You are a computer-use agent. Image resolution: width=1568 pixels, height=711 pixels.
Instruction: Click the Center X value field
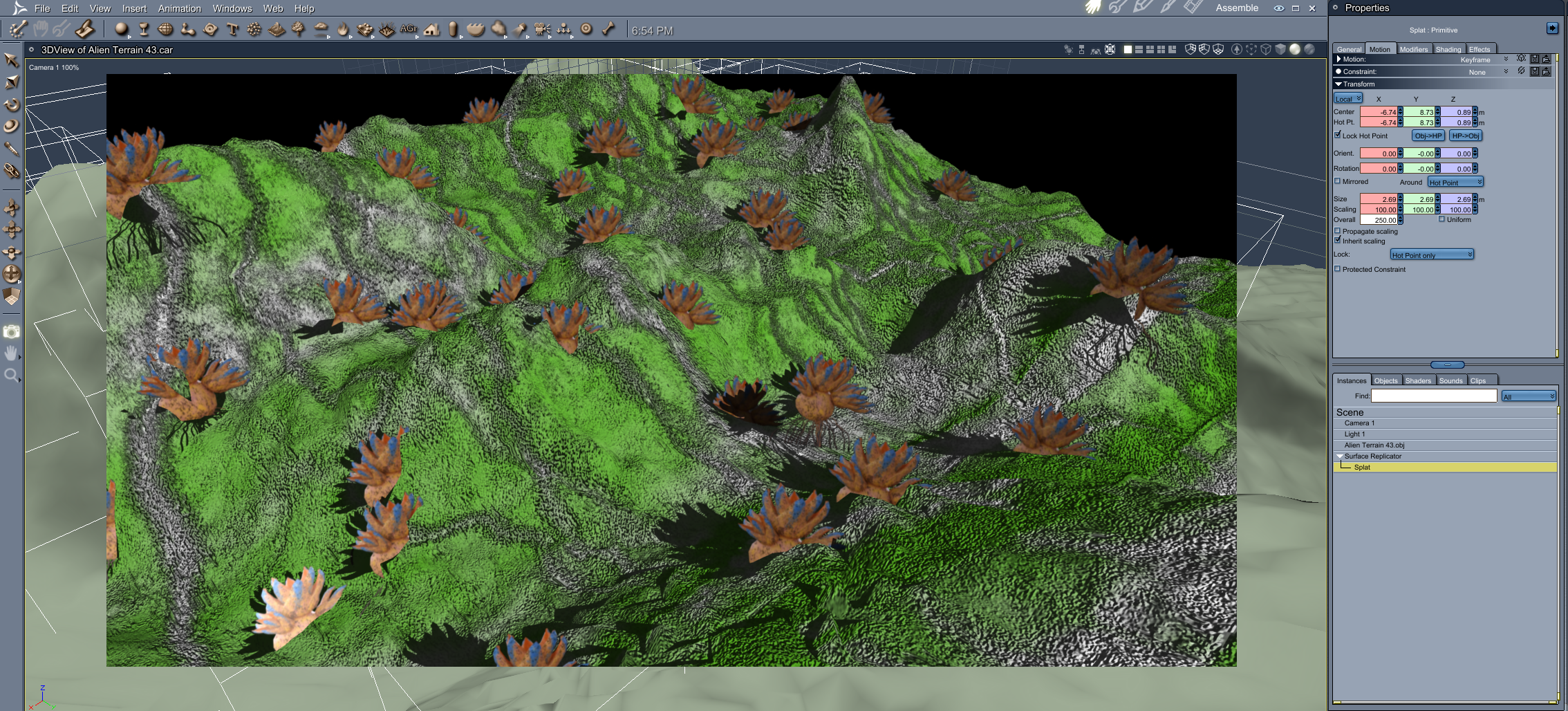coord(1379,111)
